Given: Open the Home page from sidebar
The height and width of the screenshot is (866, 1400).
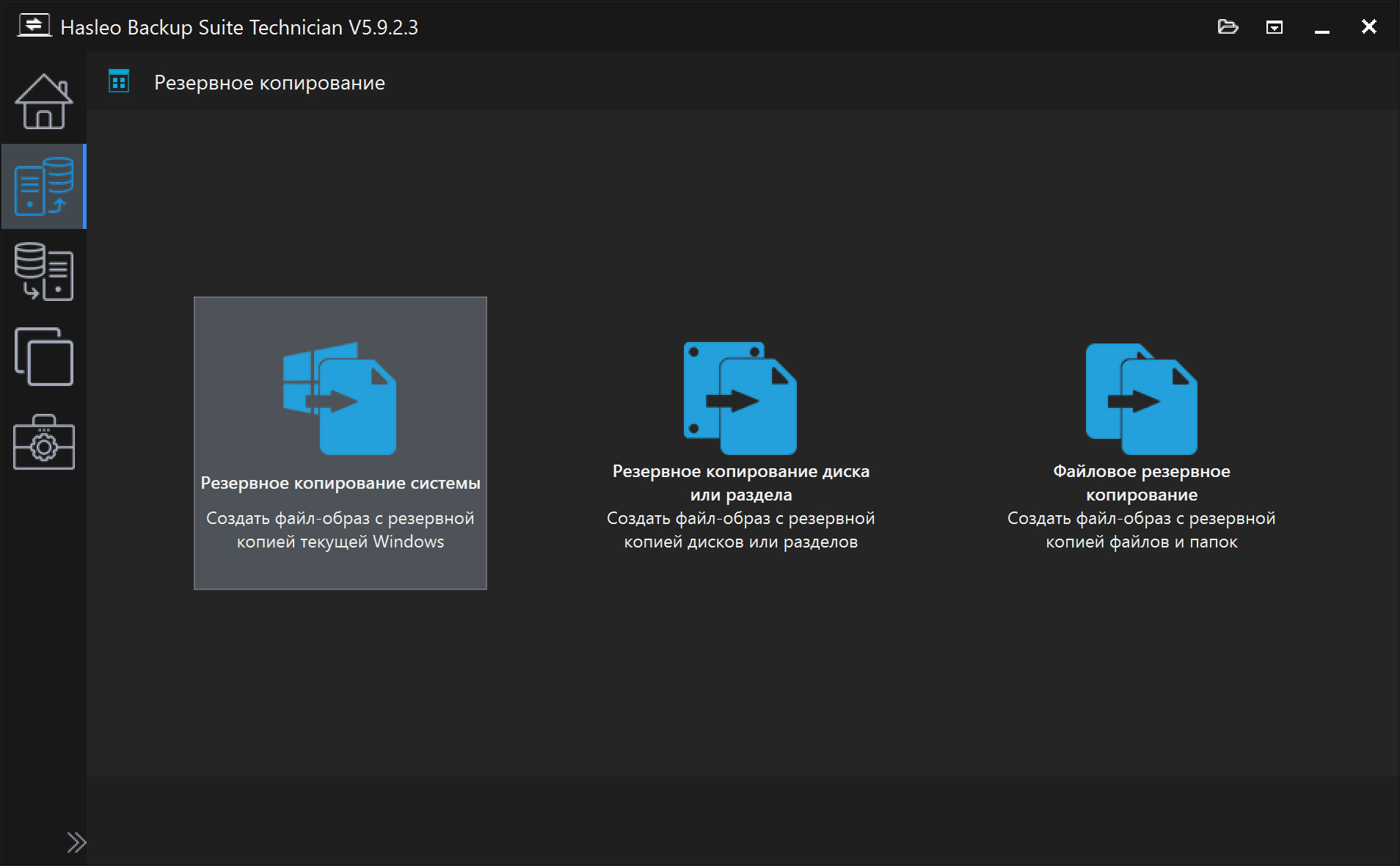Looking at the screenshot, I should coord(44,101).
